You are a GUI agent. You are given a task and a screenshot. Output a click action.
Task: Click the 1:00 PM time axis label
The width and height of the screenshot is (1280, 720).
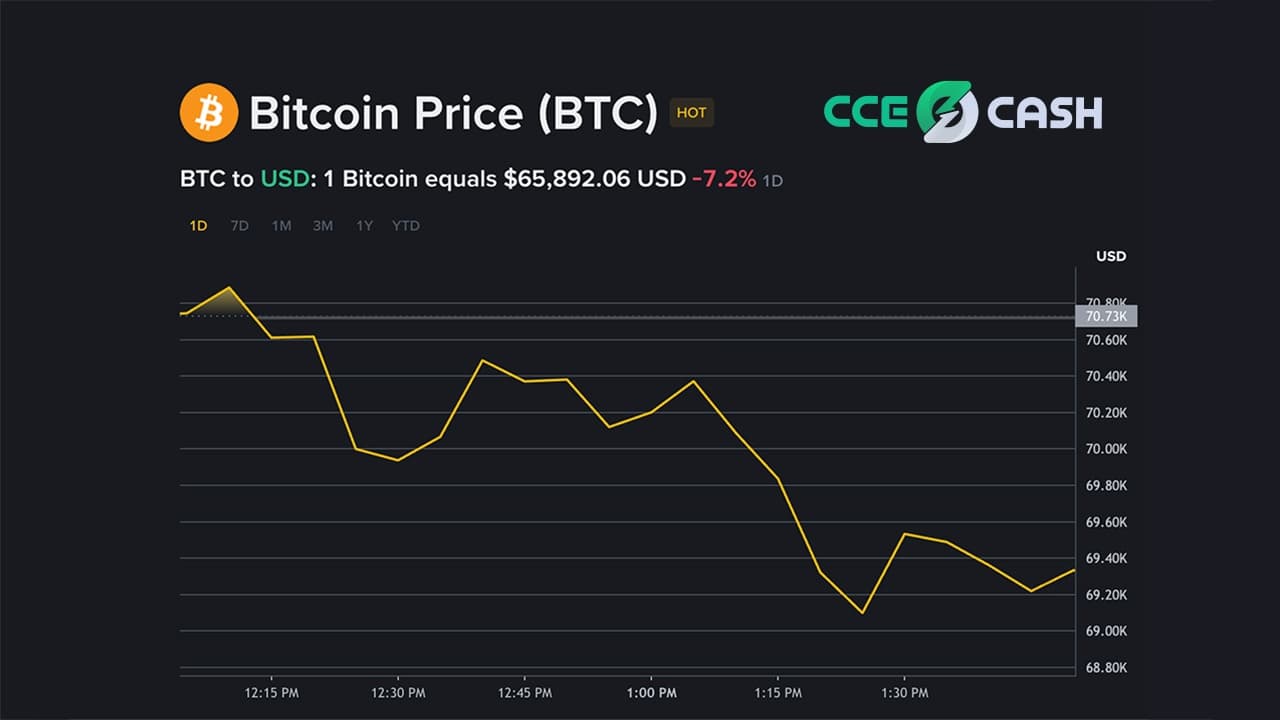click(652, 693)
